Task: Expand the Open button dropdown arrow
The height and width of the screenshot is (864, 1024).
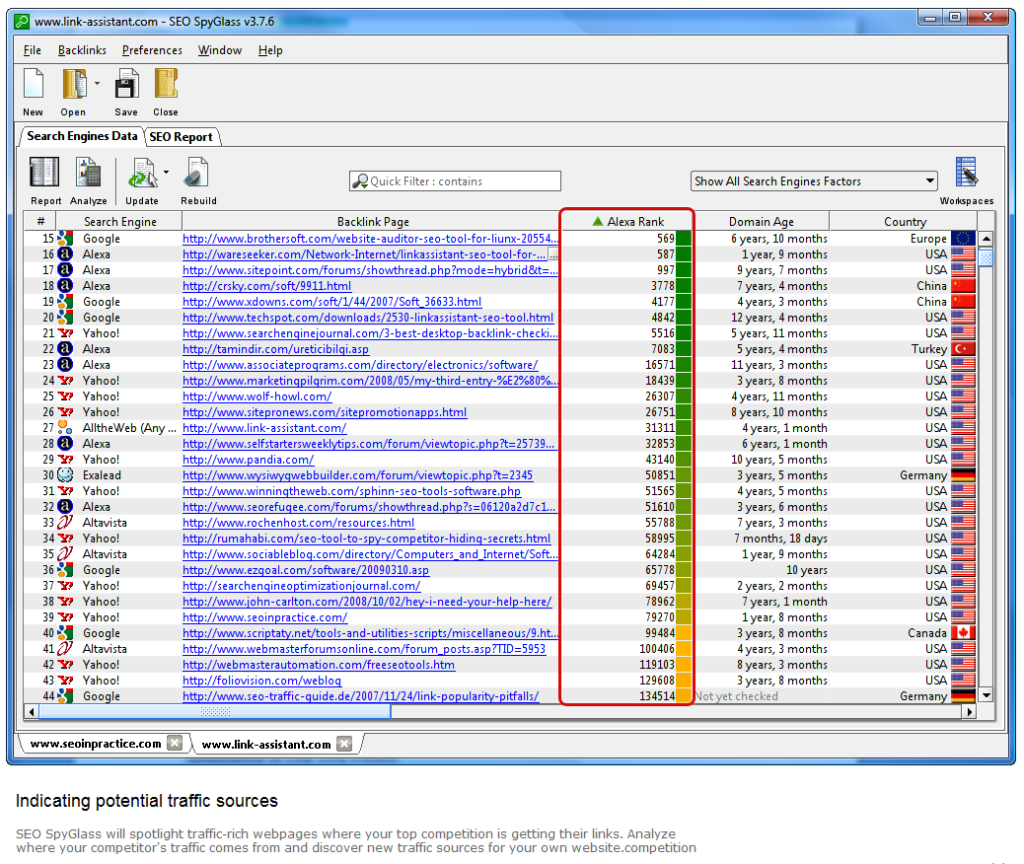Action: point(97,84)
